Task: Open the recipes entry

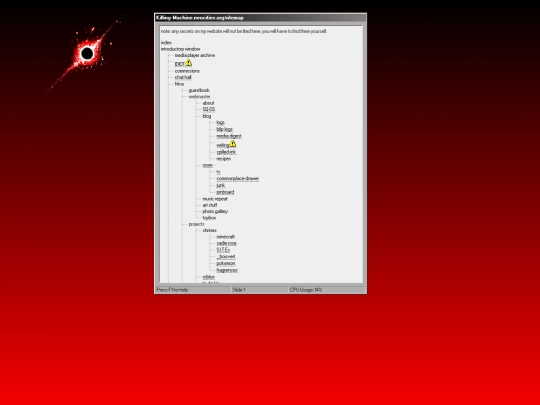Action: coord(224,159)
